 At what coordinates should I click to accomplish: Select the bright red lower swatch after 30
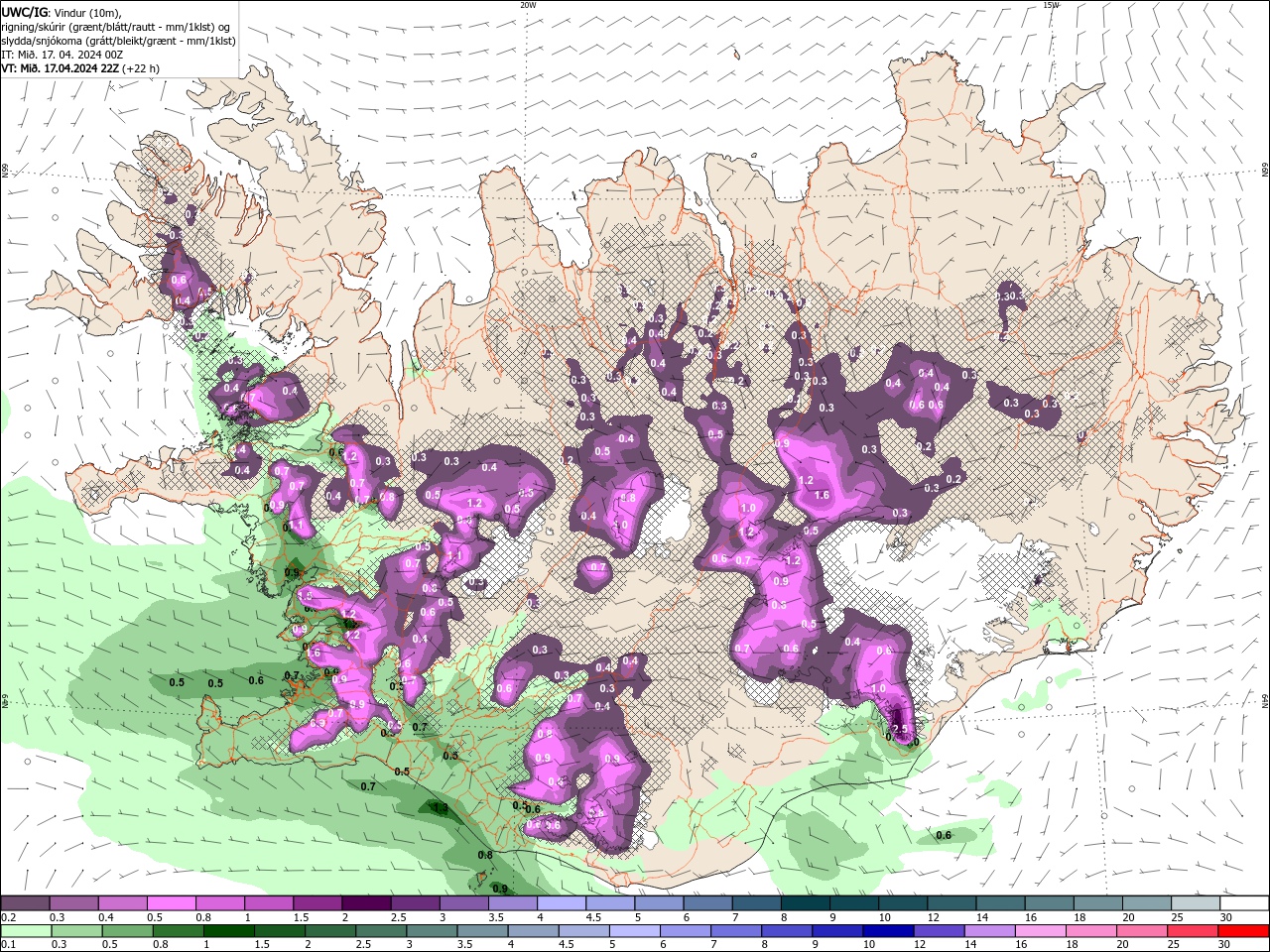tap(1243, 931)
